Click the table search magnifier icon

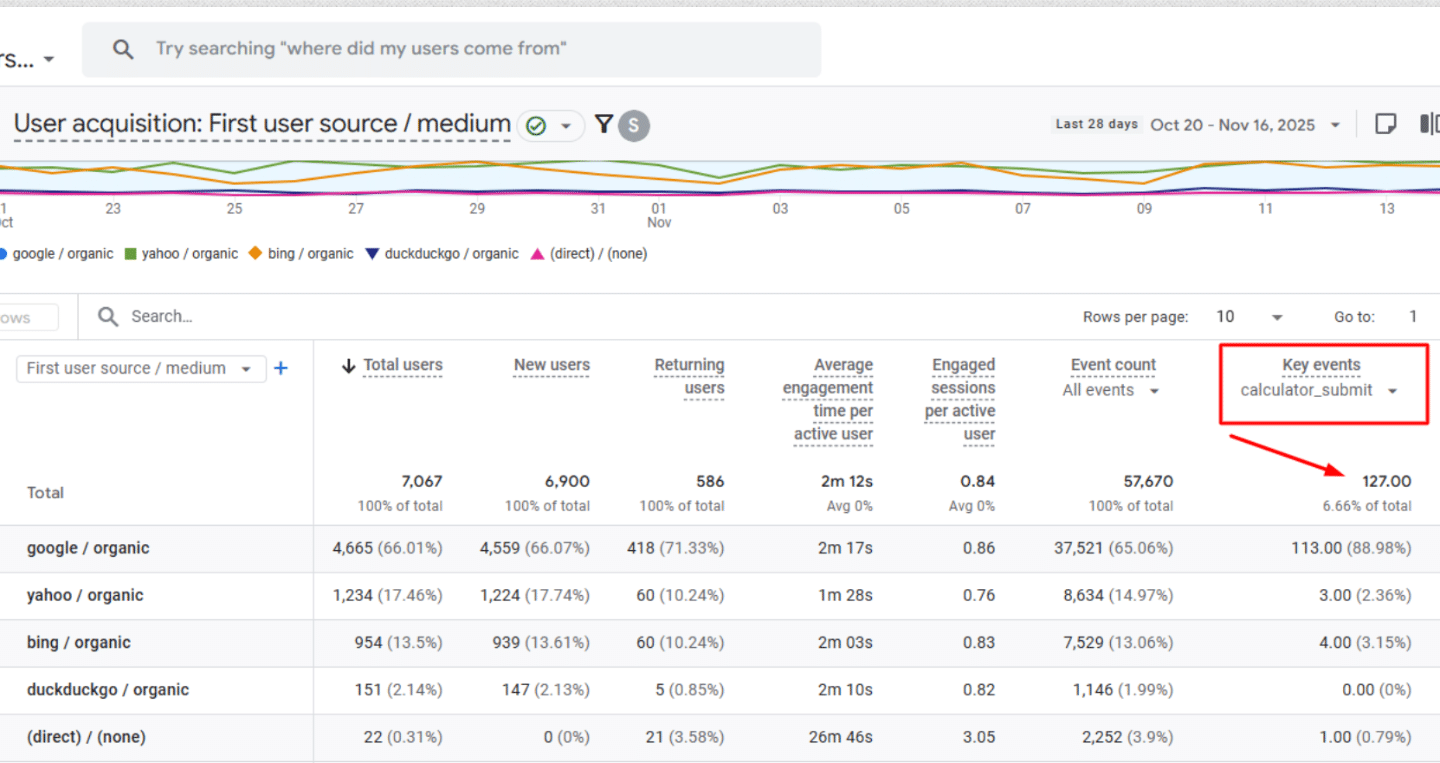click(108, 317)
